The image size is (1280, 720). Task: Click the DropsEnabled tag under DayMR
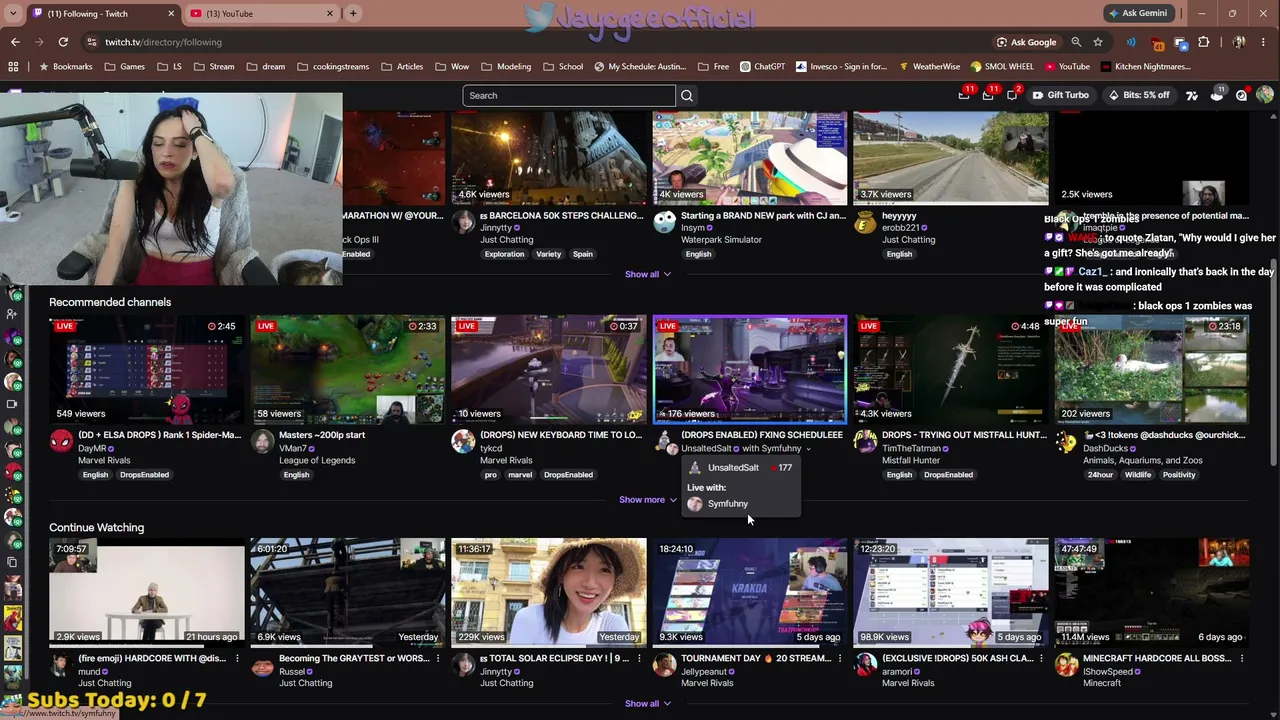145,475
